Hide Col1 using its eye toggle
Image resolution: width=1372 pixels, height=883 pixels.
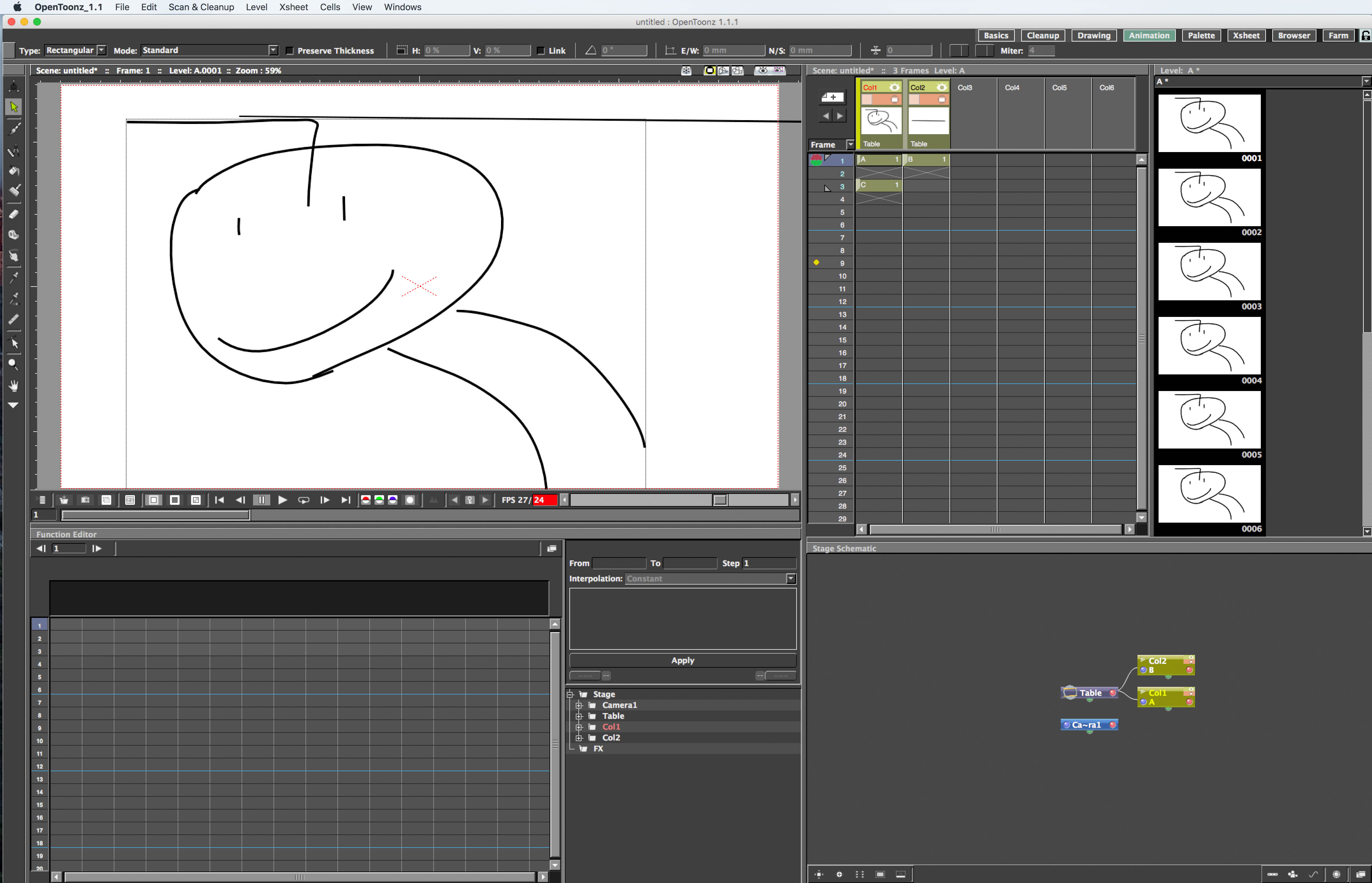click(x=895, y=87)
